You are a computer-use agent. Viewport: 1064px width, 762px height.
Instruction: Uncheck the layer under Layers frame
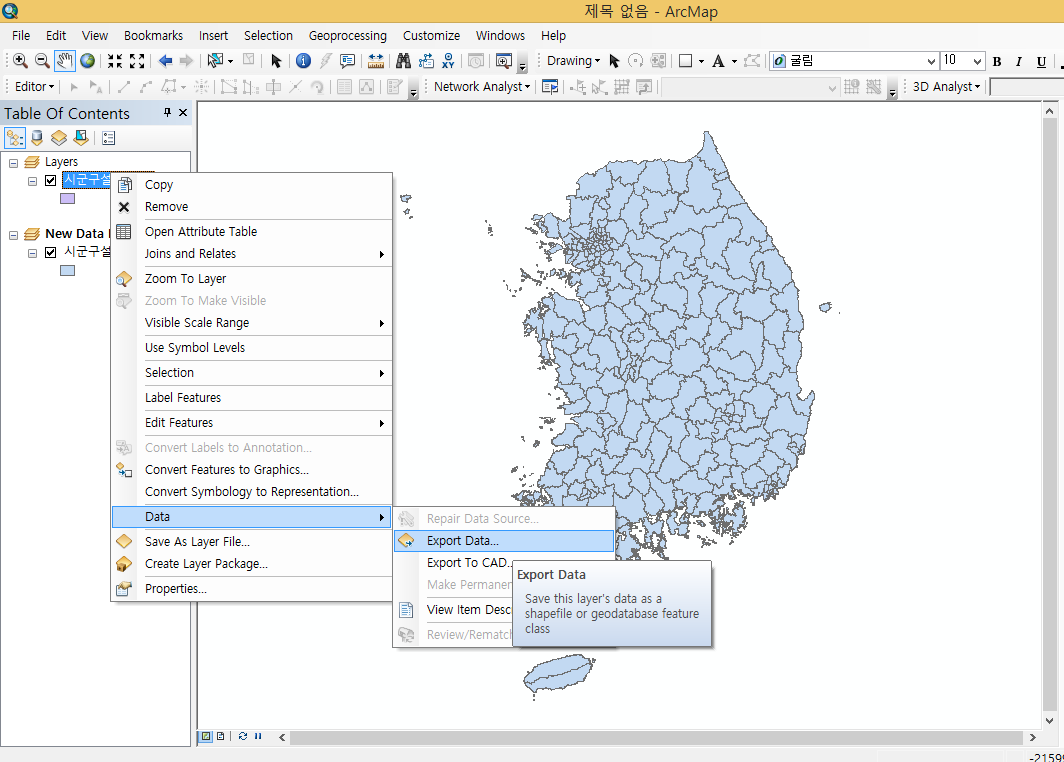point(51,180)
